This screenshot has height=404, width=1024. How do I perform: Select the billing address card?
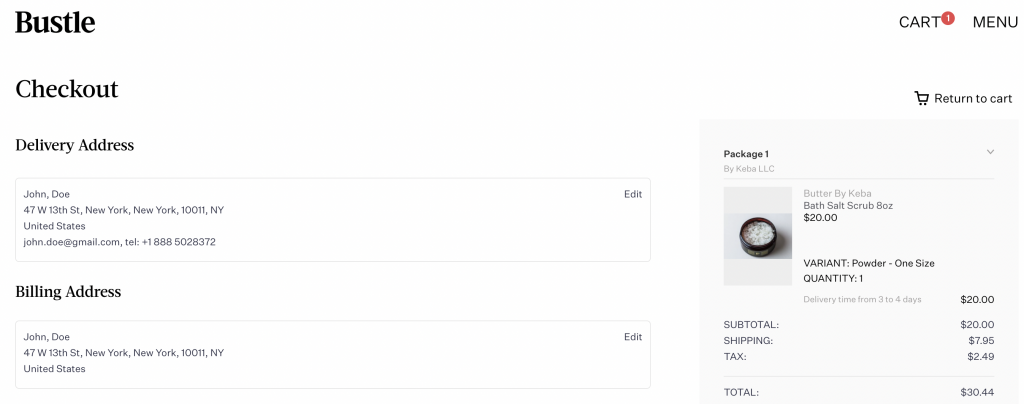[333, 354]
